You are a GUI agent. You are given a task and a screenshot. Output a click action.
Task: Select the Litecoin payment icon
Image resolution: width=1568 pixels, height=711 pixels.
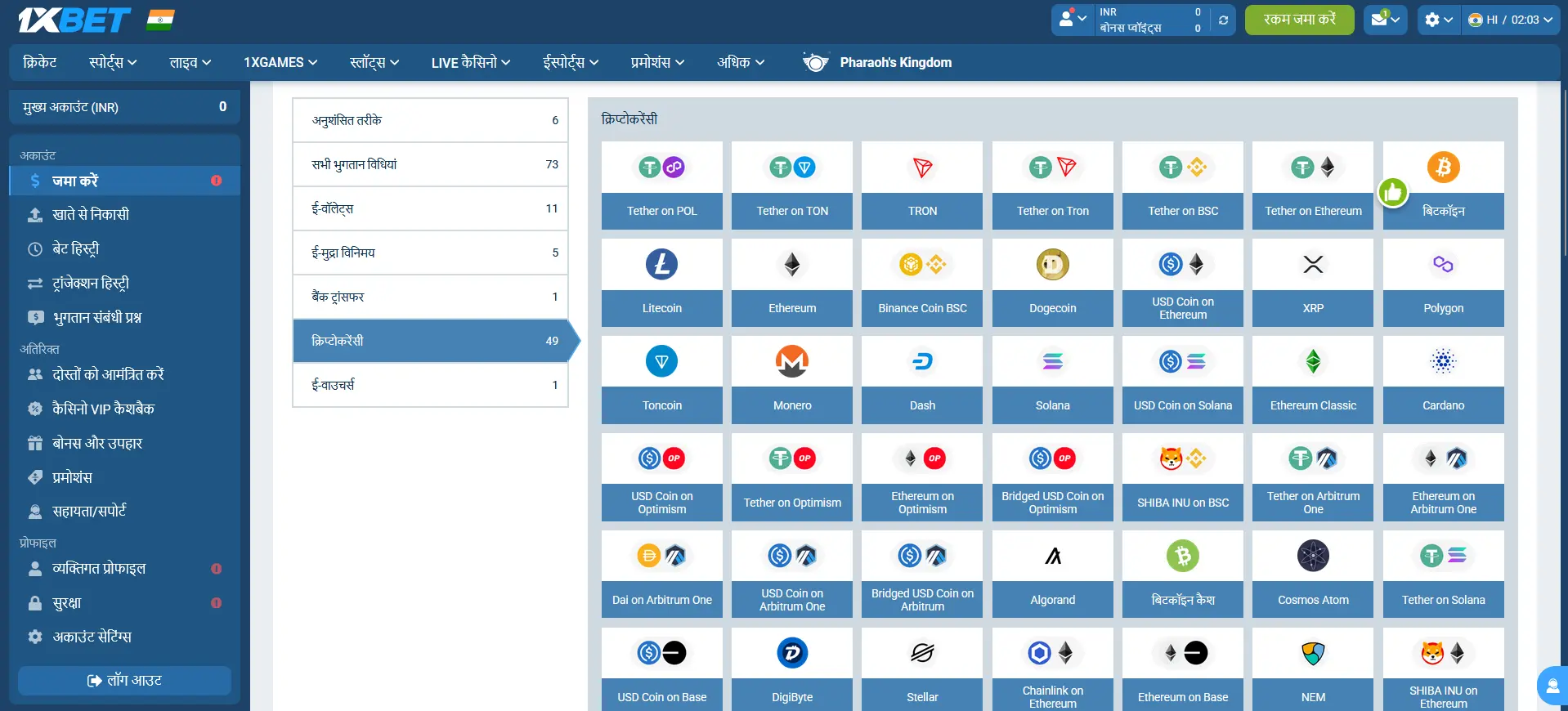coord(661,265)
